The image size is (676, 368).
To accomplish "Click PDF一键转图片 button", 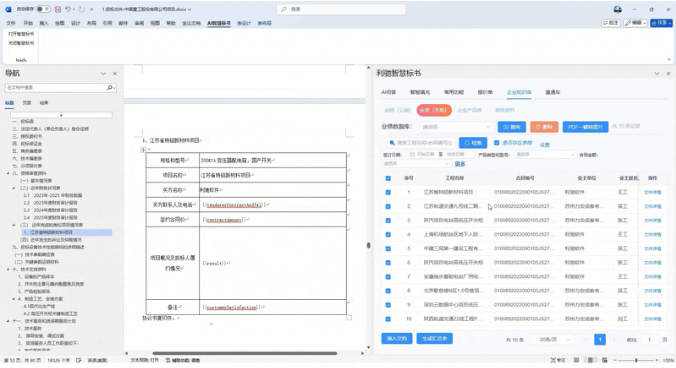I will (x=585, y=127).
